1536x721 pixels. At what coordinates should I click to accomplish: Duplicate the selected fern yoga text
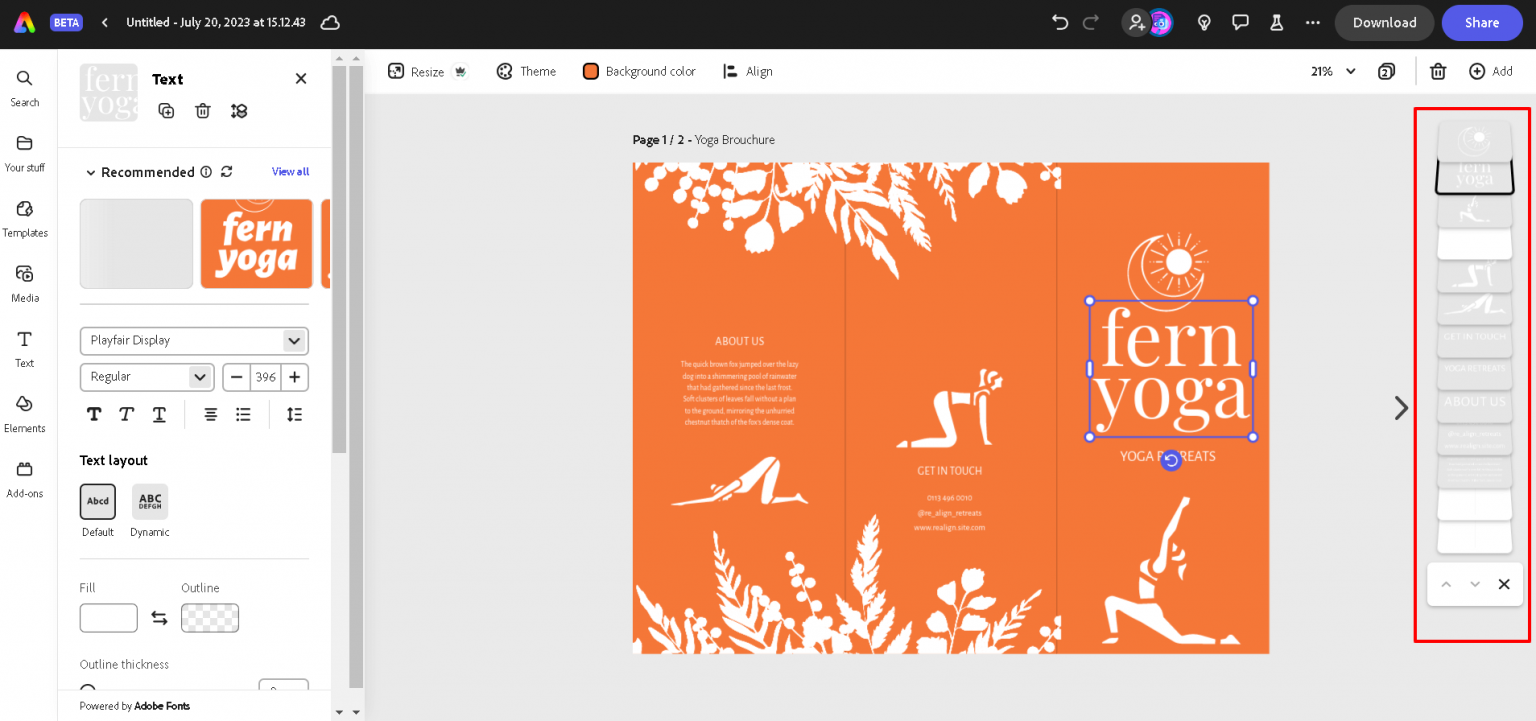[x=166, y=110]
